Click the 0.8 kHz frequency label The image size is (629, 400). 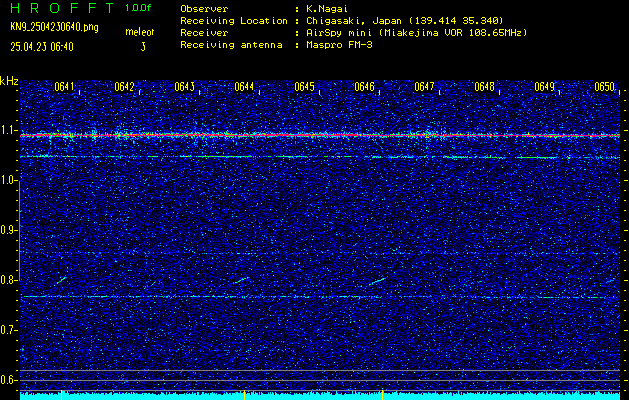point(8,280)
